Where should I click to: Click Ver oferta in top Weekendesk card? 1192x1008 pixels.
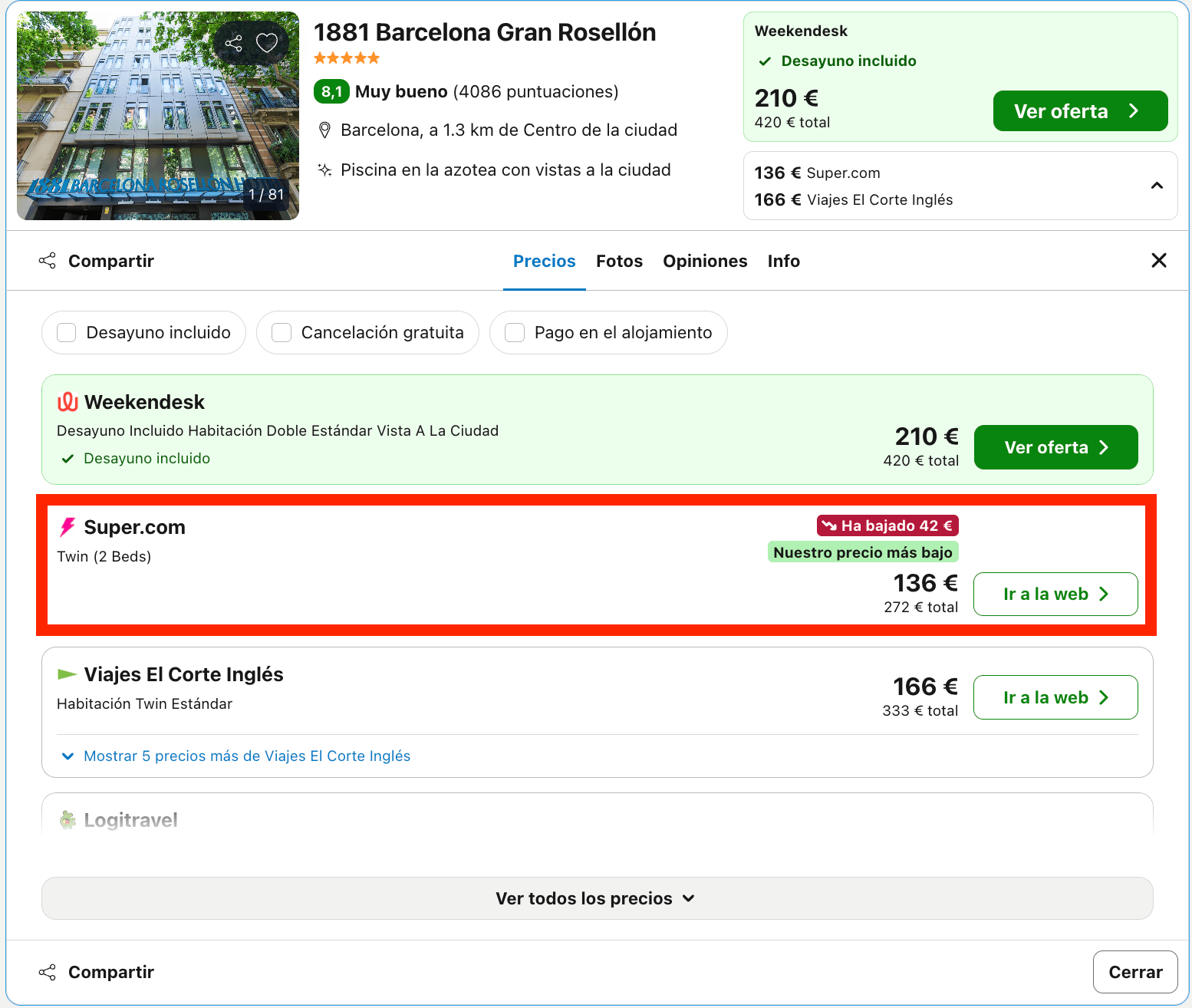(x=1080, y=111)
